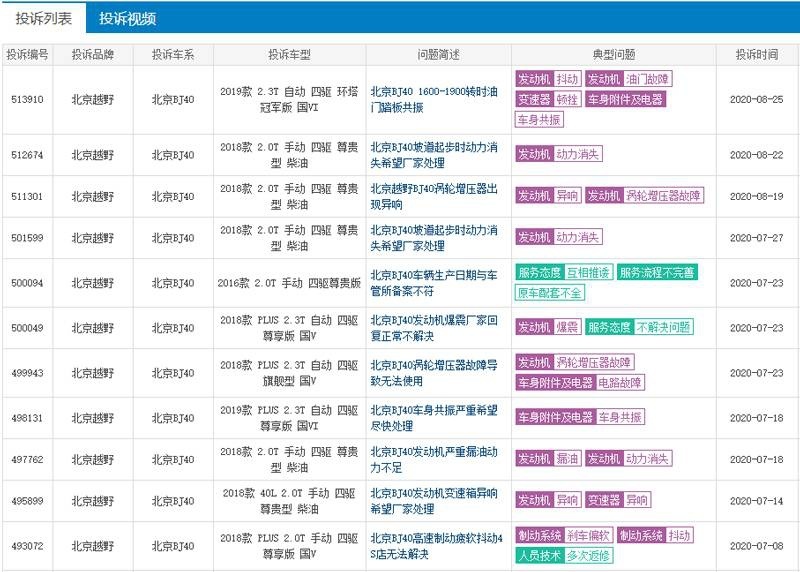Screen dimensions: 800x572
Task: Select complaint number 512674
Action: (27, 155)
